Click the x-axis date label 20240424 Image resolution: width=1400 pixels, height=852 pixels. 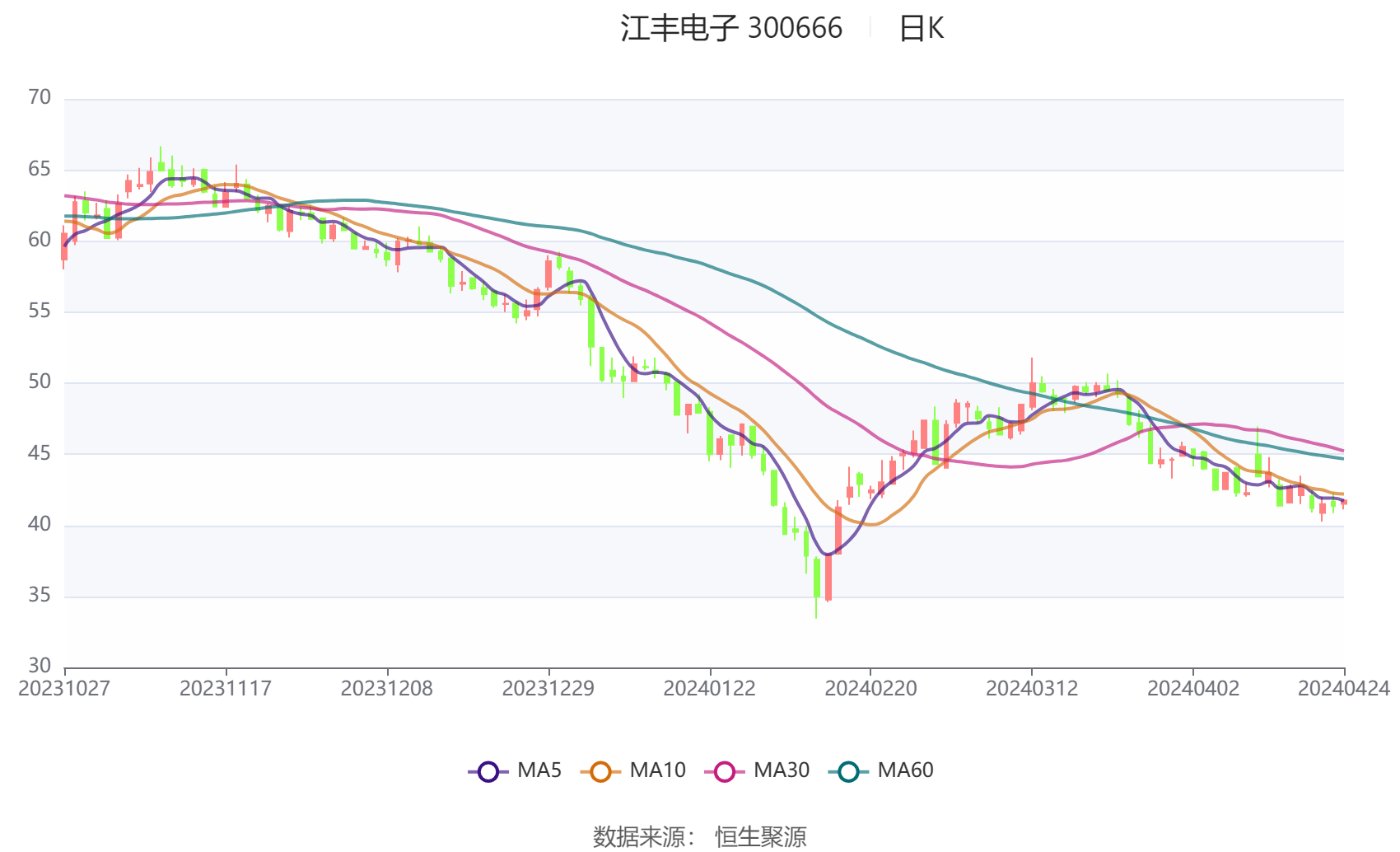coord(1344,689)
